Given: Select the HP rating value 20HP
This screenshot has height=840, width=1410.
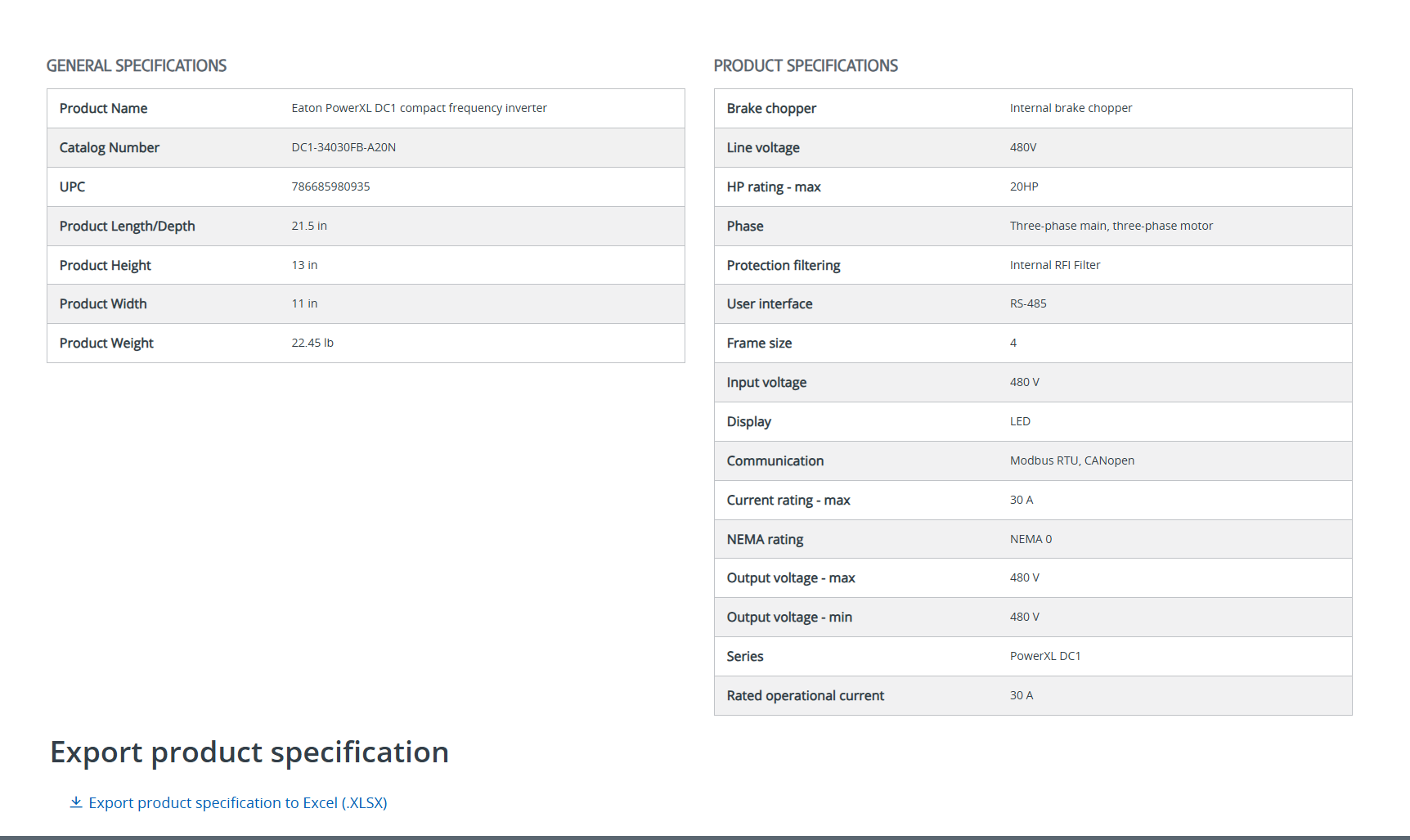Looking at the screenshot, I should click(1024, 186).
